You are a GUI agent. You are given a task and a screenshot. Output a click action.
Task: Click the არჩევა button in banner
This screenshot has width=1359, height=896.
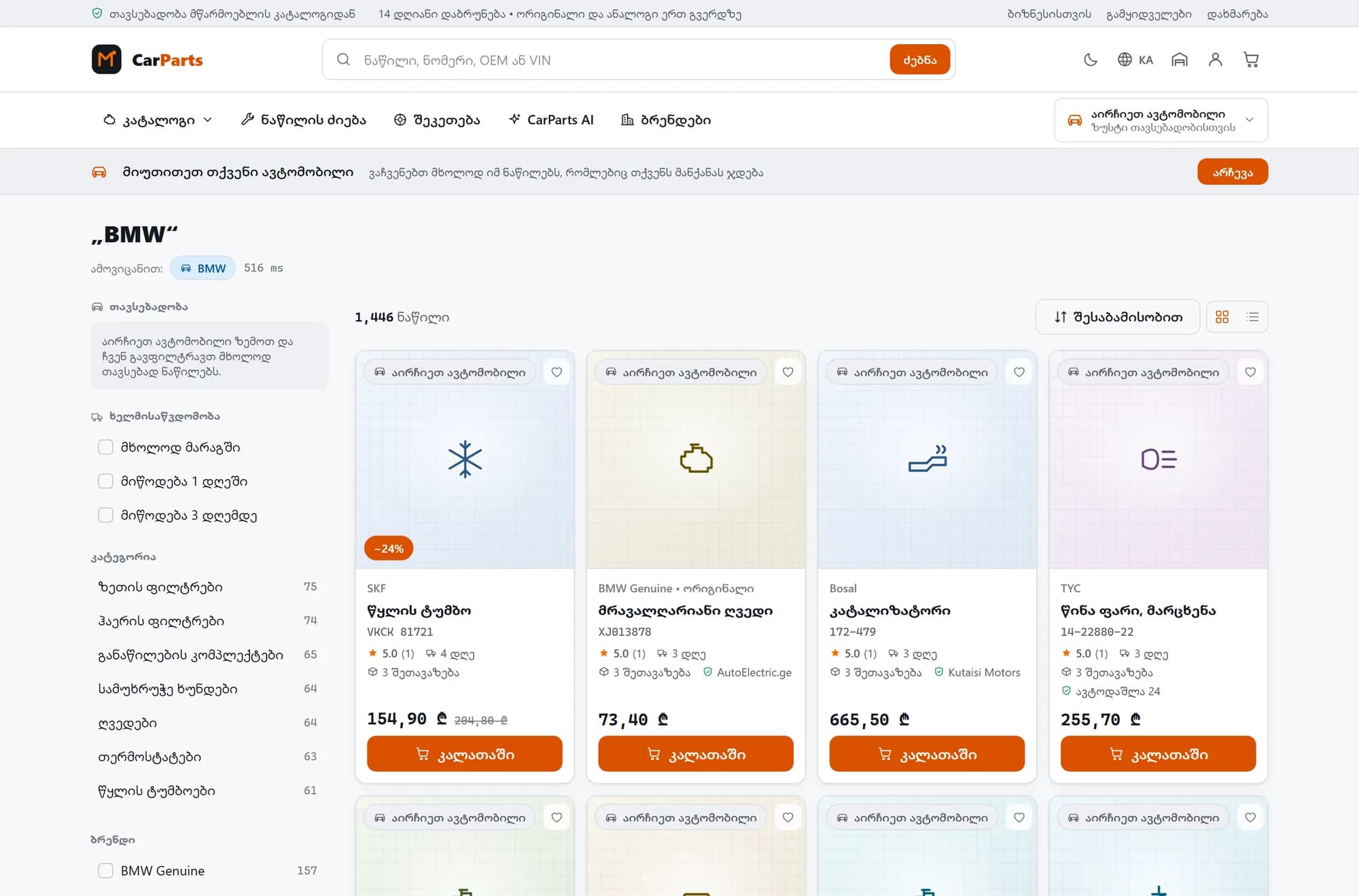pos(1233,172)
